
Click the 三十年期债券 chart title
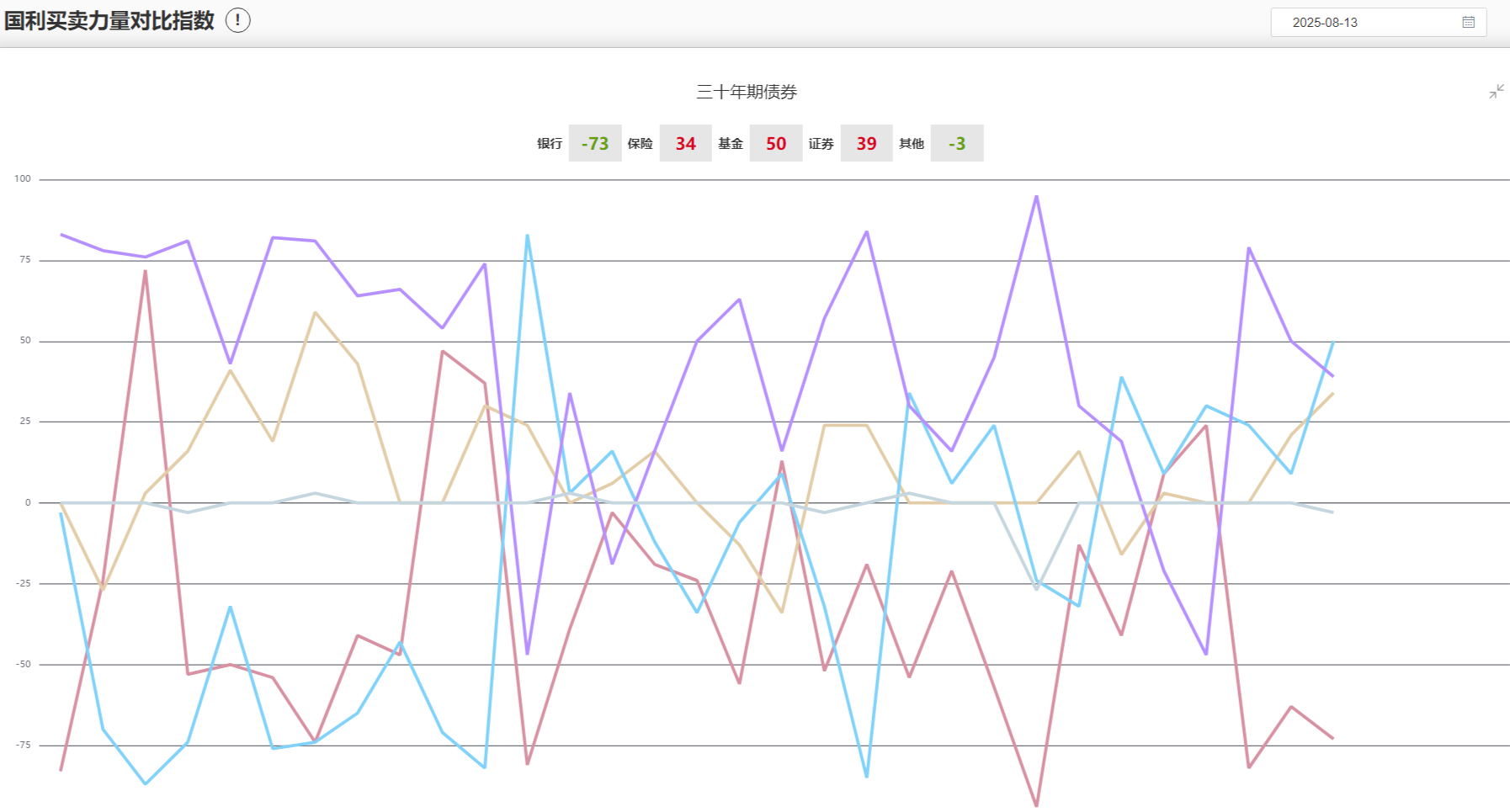746,93
